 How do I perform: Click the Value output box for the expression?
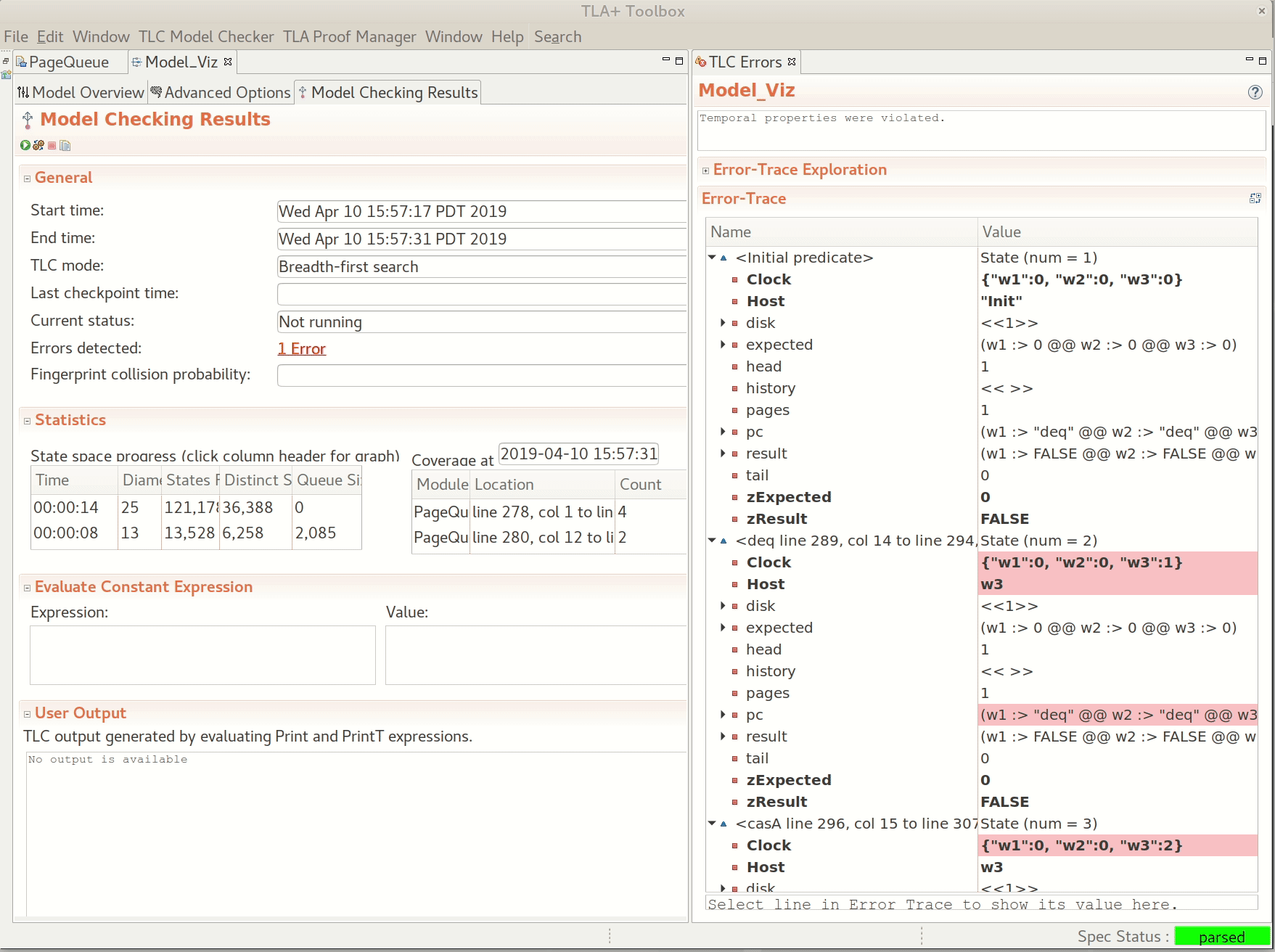coord(536,655)
